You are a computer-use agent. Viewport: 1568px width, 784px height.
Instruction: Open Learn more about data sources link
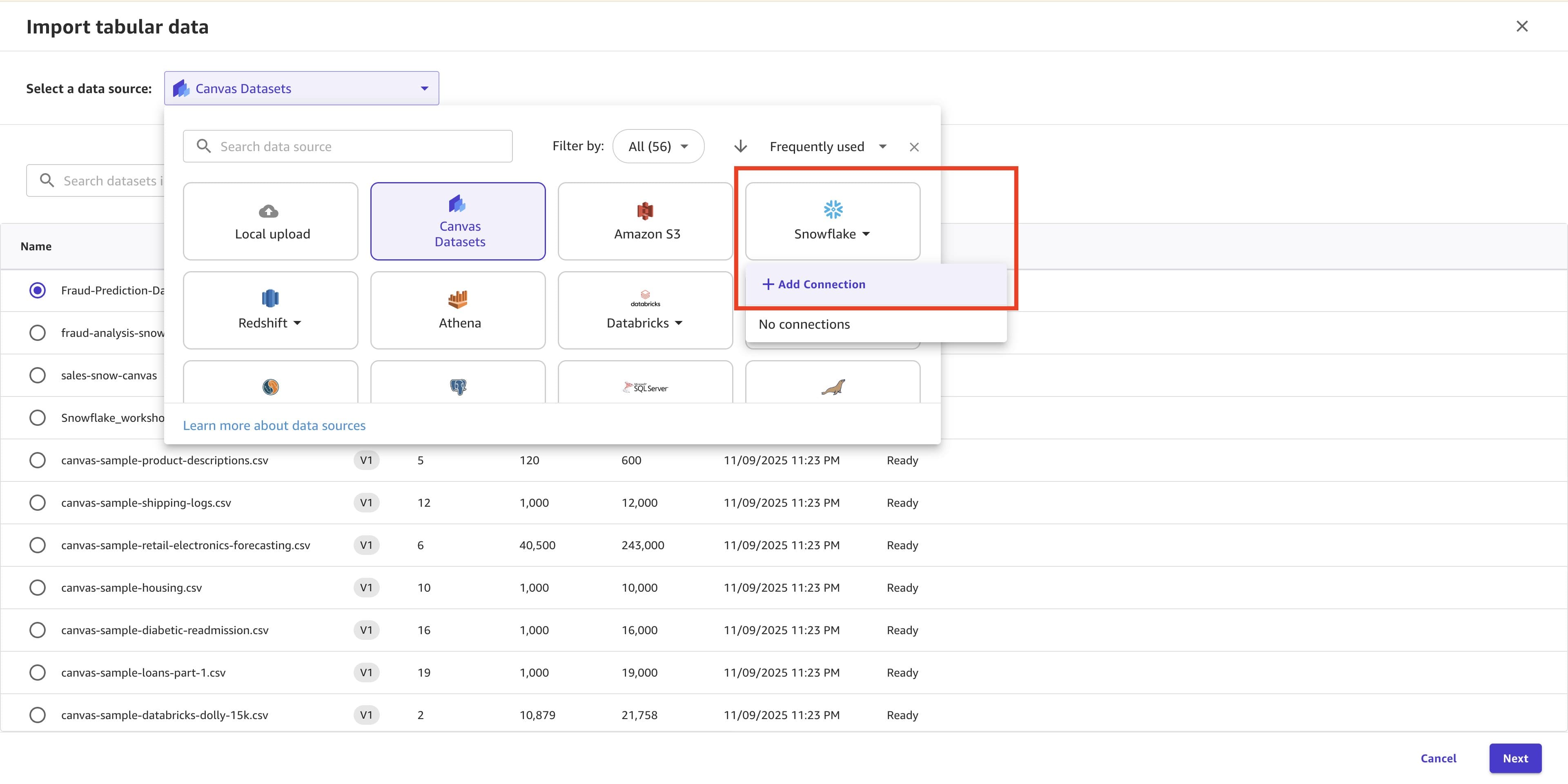pos(274,425)
